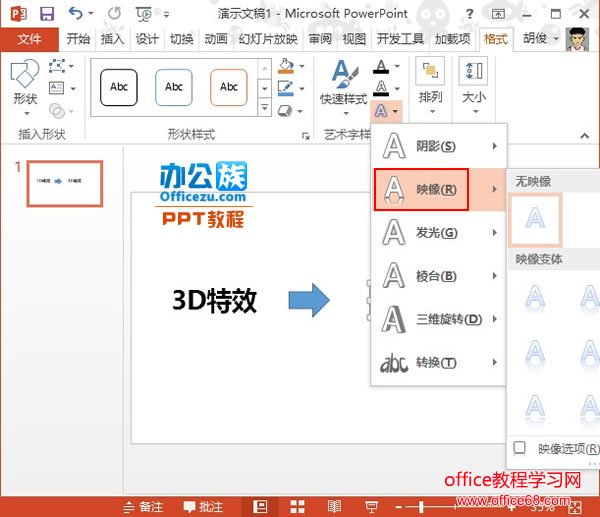The height and width of the screenshot is (517, 600).
Task: Switch to the Design (设计) tab
Action: tap(147, 39)
